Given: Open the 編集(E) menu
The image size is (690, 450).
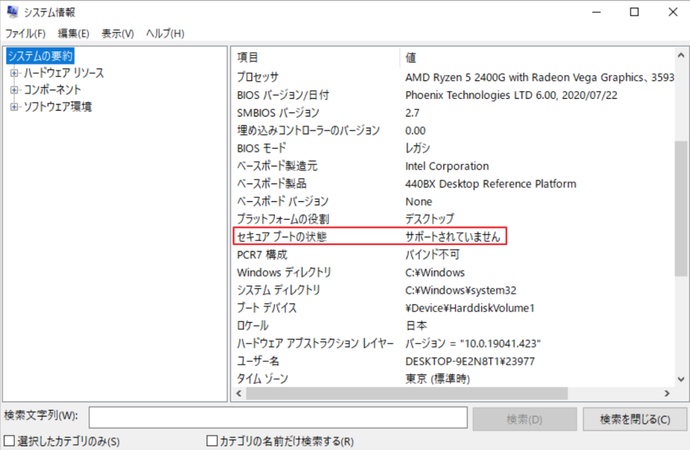Looking at the screenshot, I should [x=73, y=34].
